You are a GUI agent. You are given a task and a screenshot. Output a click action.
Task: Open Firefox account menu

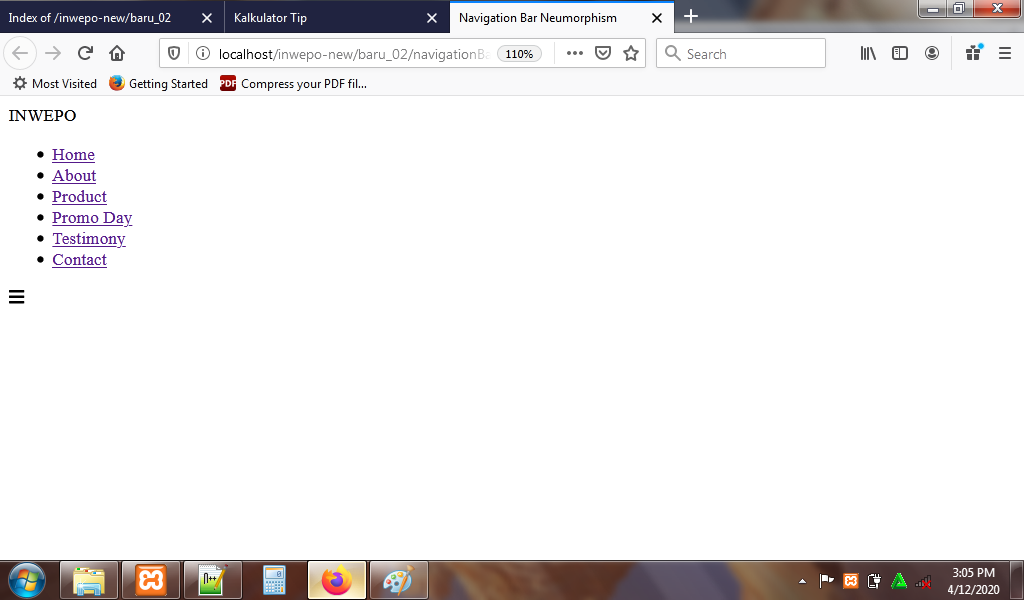tap(932, 54)
